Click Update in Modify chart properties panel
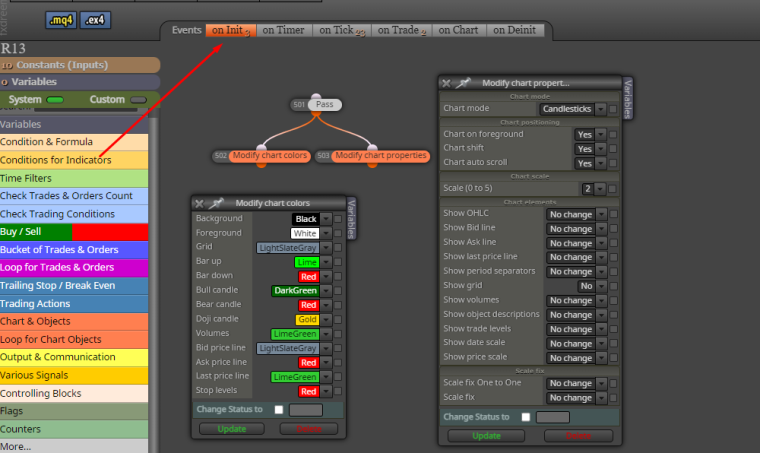The height and width of the screenshot is (453, 760). point(486,436)
